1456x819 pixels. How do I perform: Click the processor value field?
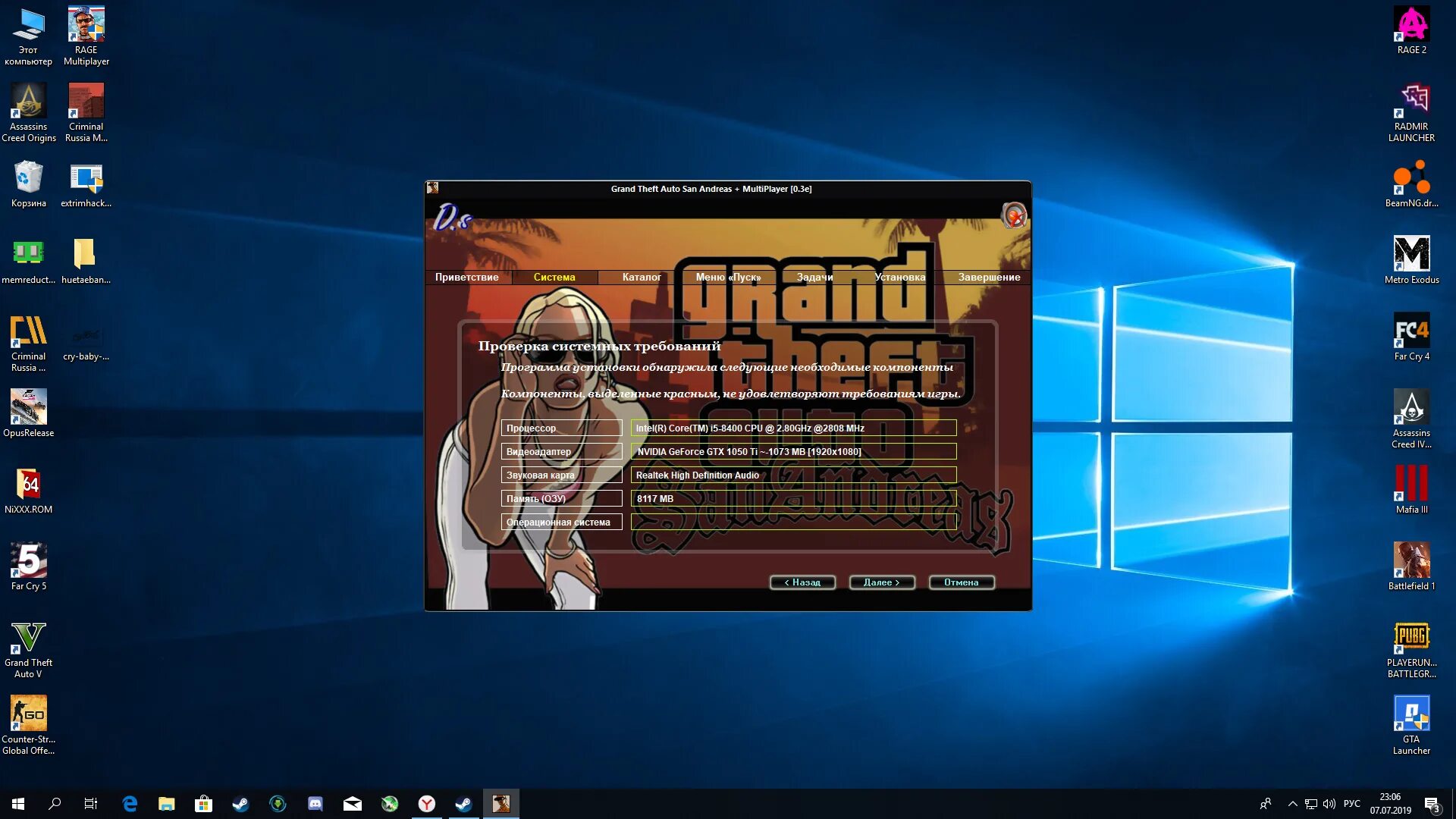pos(793,428)
